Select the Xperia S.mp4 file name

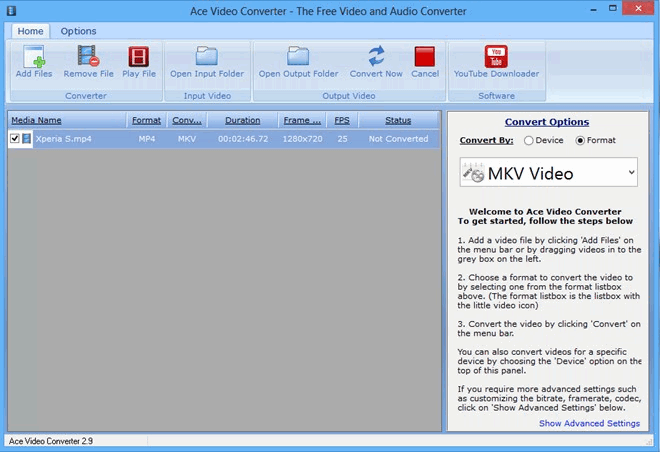click(x=64, y=139)
